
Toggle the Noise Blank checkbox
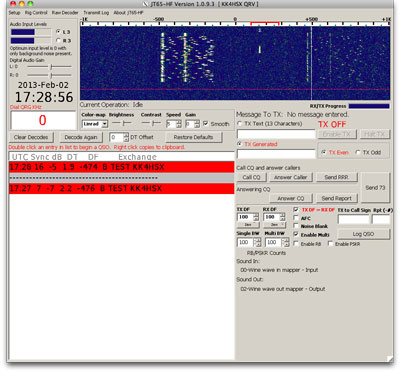click(x=296, y=226)
